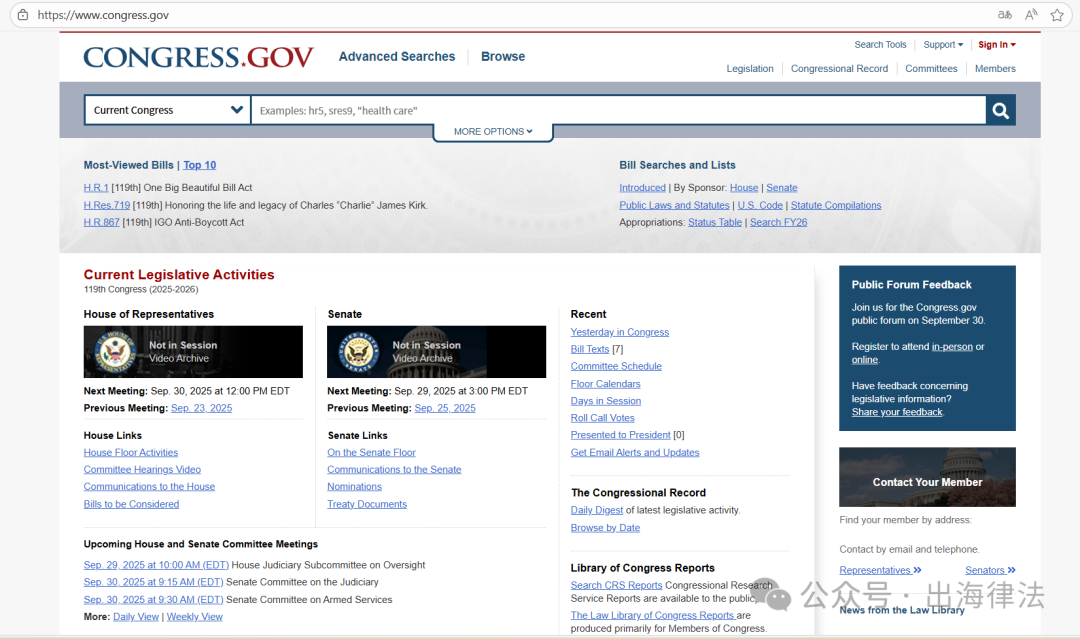Click the Search FY26 link
Screen dimensions: 1080x639
[x=778, y=222]
